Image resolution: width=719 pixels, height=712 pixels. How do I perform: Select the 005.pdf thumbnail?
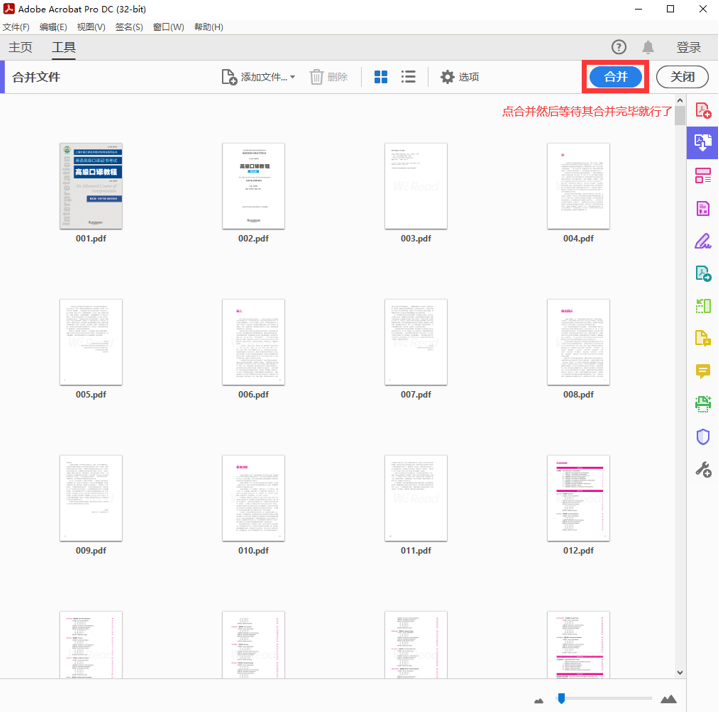pyautogui.click(x=91, y=342)
